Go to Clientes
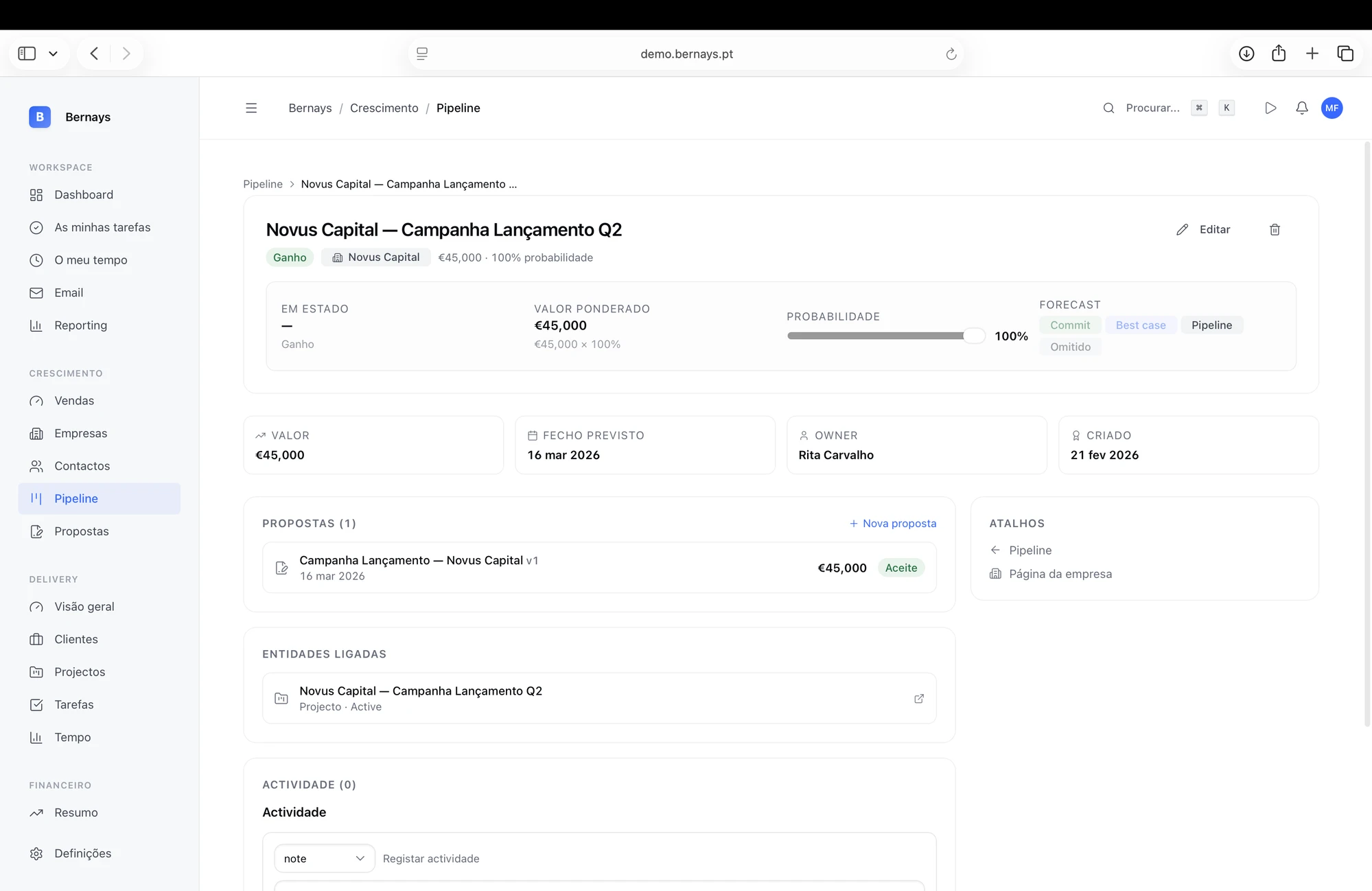Image resolution: width=1372 pixels, height=891 pixels. [x=100, y=639]
